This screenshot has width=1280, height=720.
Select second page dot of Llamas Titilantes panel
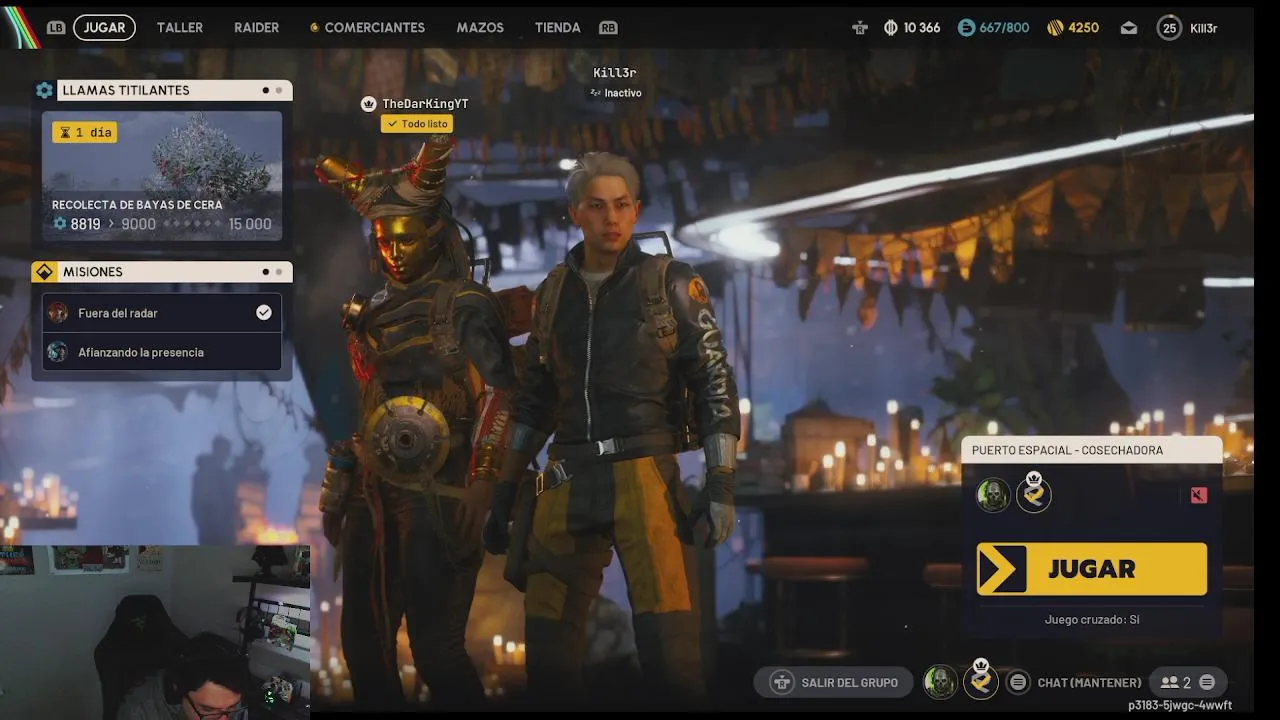point(279,90)
